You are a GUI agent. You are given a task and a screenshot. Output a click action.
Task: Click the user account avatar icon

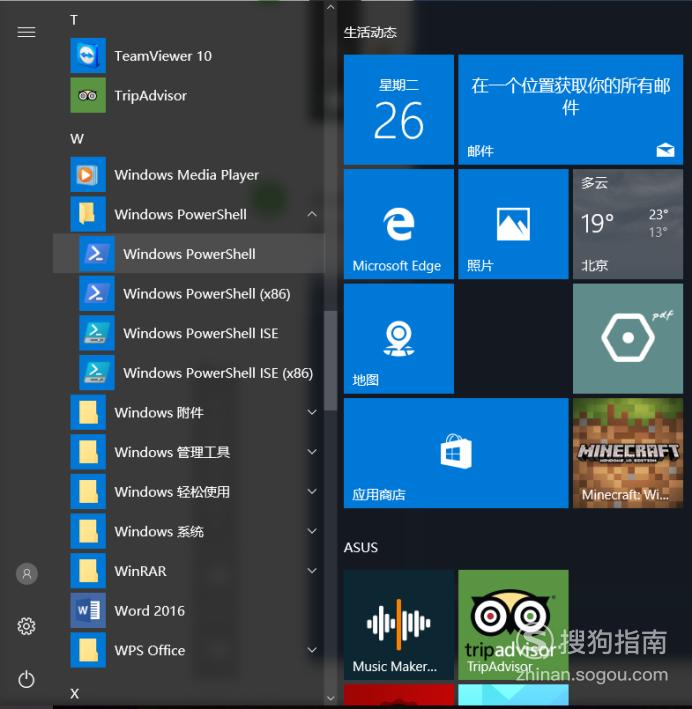click(27, 574)
